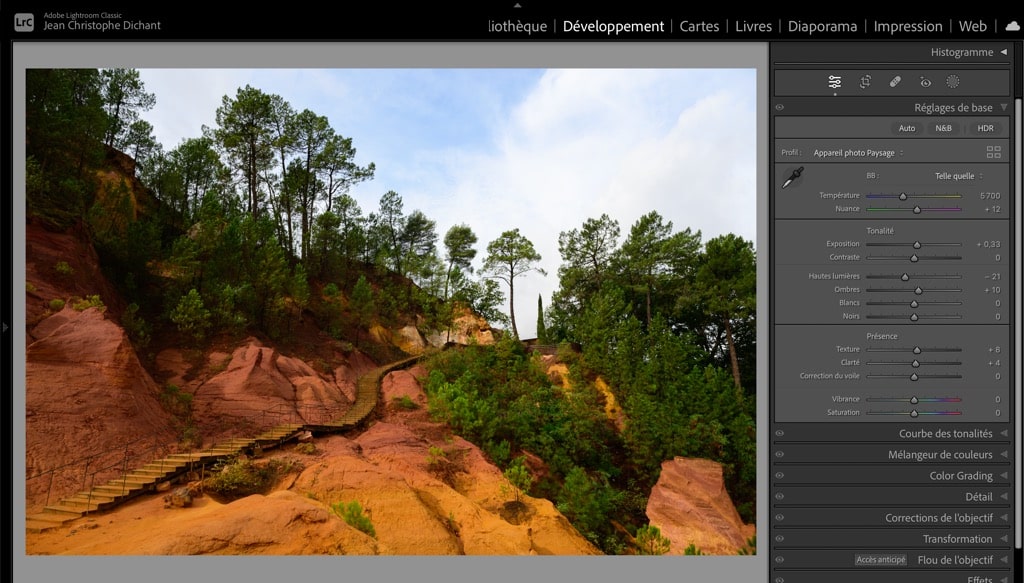Click the landscape photo preview
Image resolution: width=1024 pixels, height=583 pixels.
click(x=390, y=311)
